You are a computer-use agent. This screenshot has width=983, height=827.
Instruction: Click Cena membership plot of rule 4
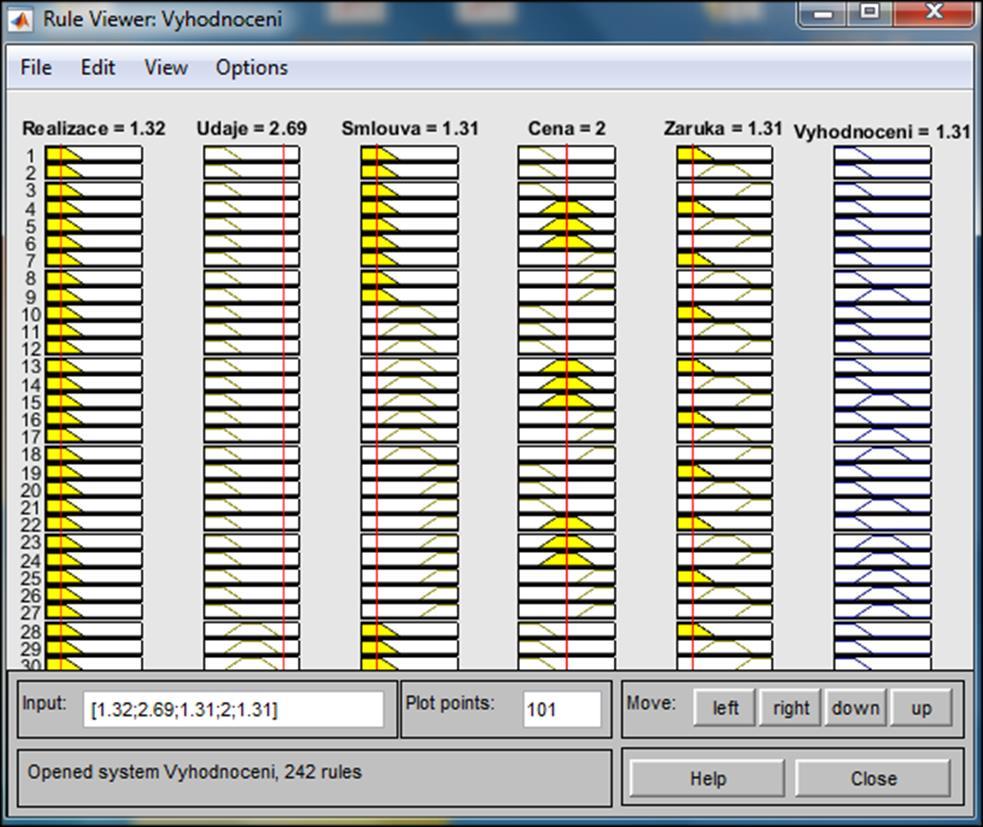click(567, 208)
